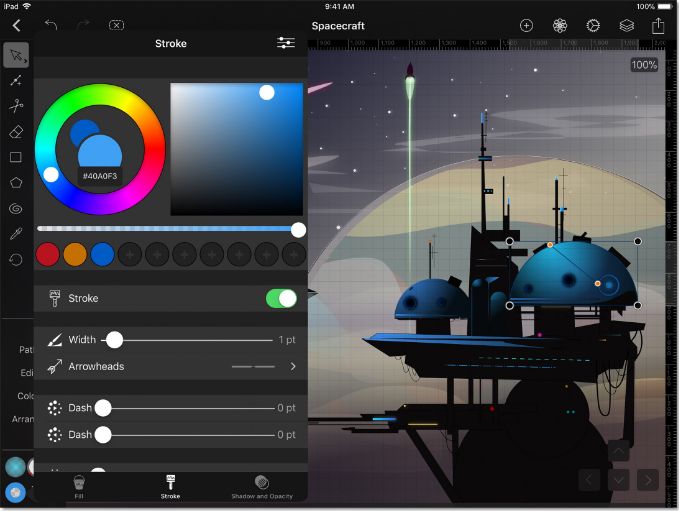Open the color sliders options icon
Viewport: 679px width, 511px height.
(x=286, y=43)
